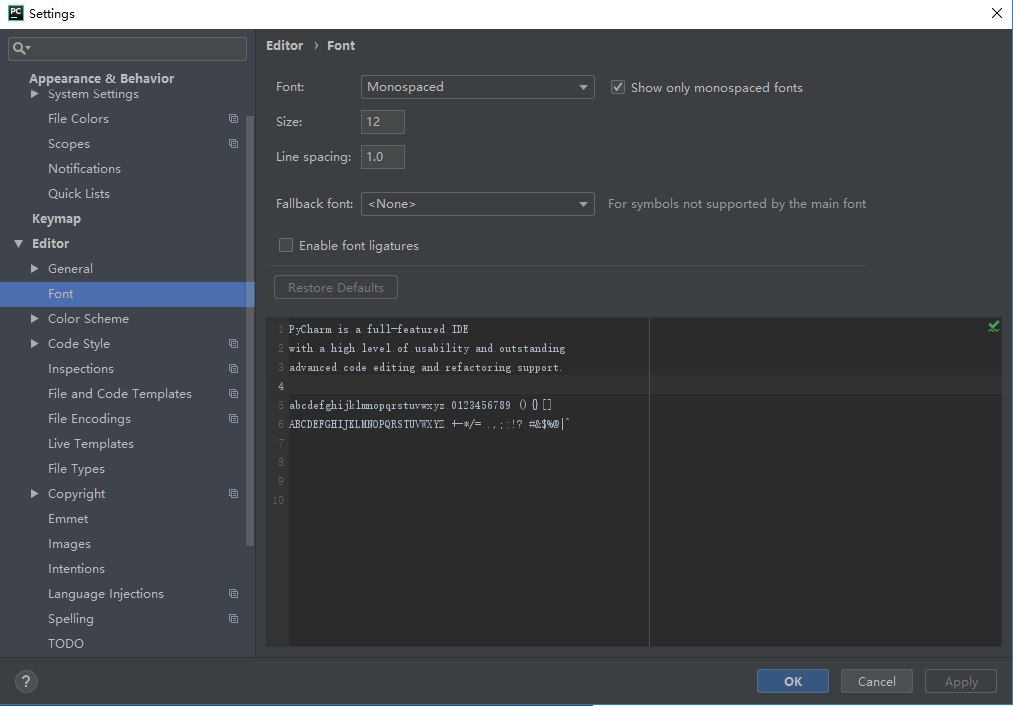This screenshot has height=706, width=1013.
Task: Open help with the question mark button
Action: (26, 681)
